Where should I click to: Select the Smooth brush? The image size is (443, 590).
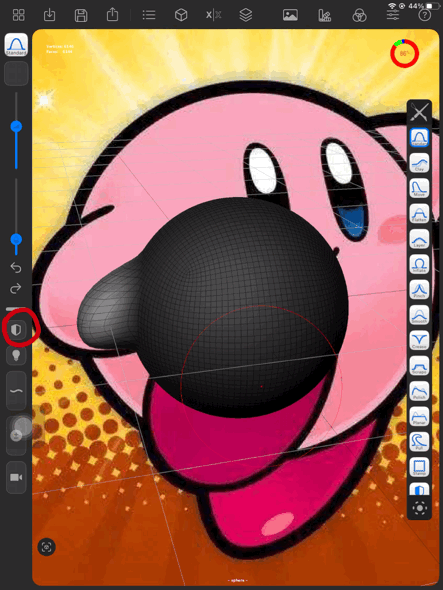[419, 315]
